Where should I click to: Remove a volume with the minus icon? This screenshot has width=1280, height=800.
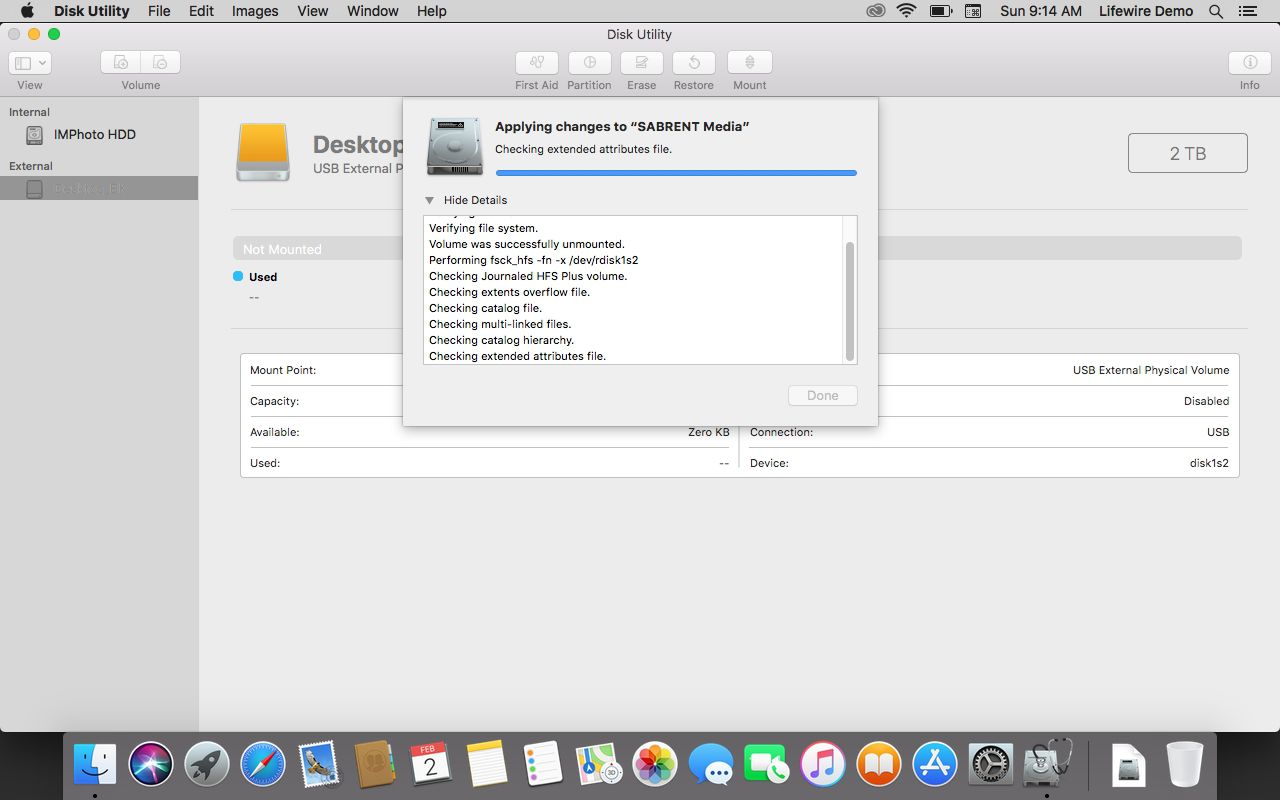click(x=161, y=62)
